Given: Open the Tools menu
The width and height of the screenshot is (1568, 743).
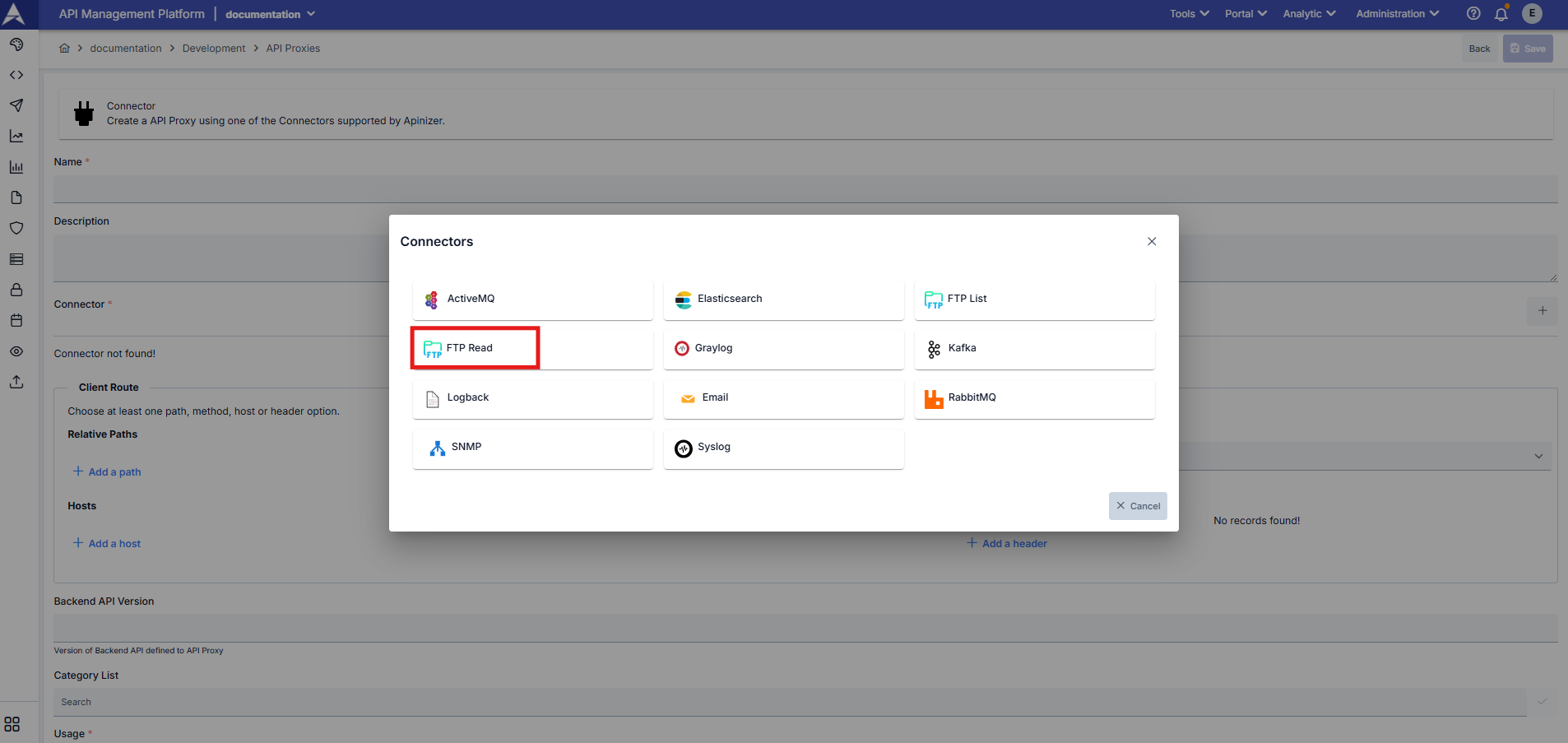Looking at the screenshot, I should point(1190,14).
